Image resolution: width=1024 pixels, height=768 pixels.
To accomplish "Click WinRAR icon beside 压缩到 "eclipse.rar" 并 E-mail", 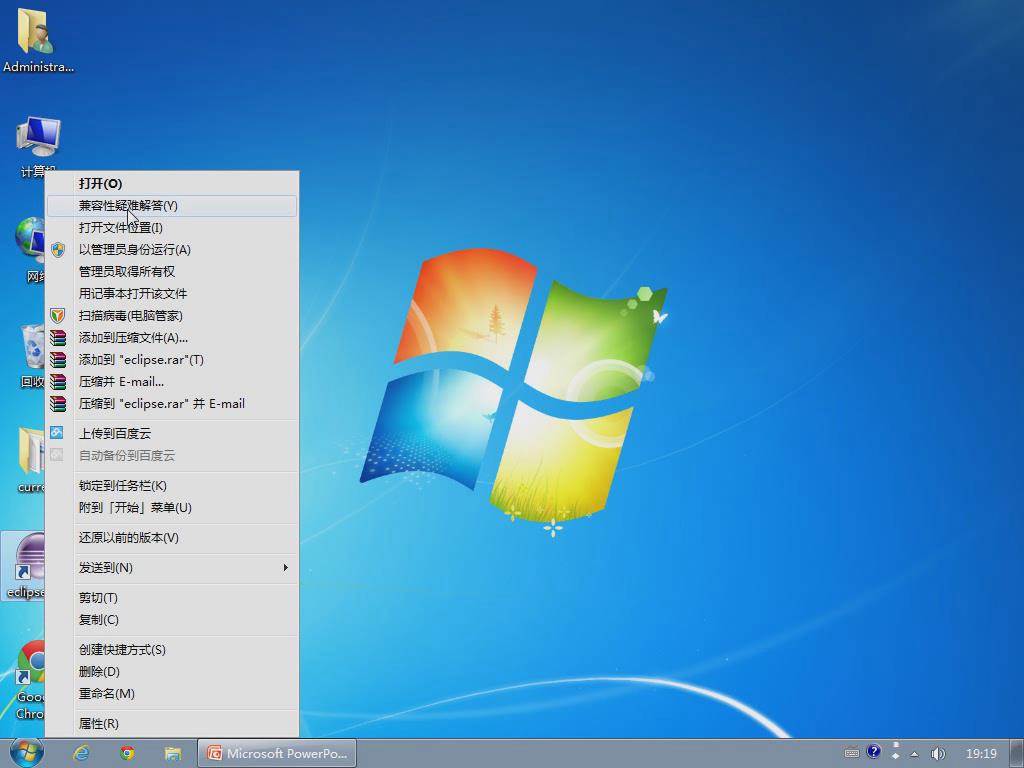I will pos(58,404).
